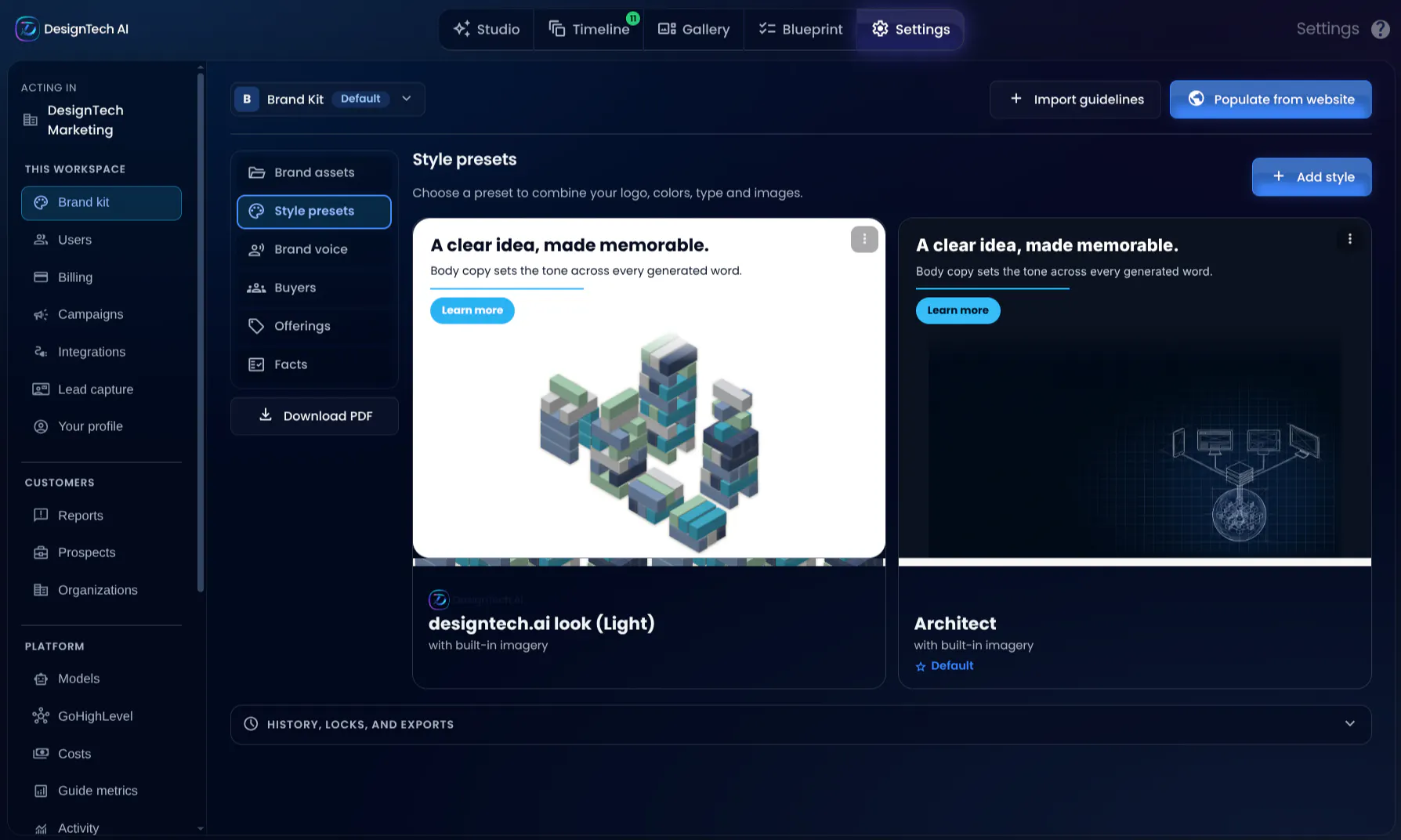Click the designtech.ai look (Light) title
This screenshot has height=840, width=1401.
pyautogui.click(x=541, y=624)
